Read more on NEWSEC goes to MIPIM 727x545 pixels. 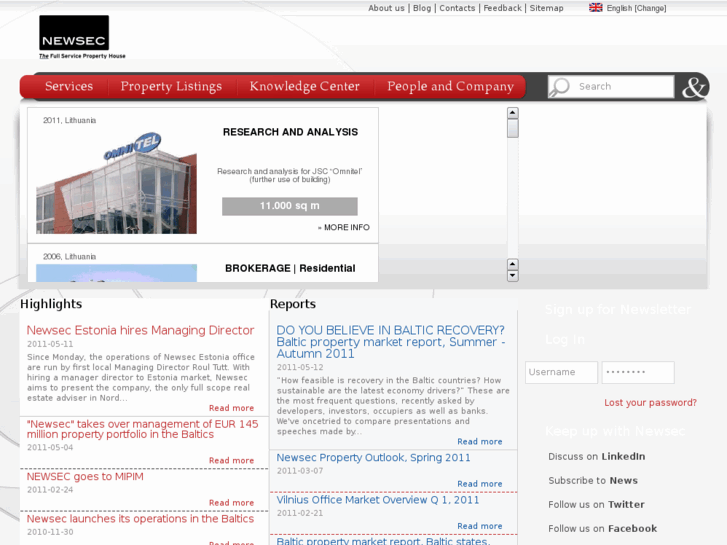pos(231,503)
